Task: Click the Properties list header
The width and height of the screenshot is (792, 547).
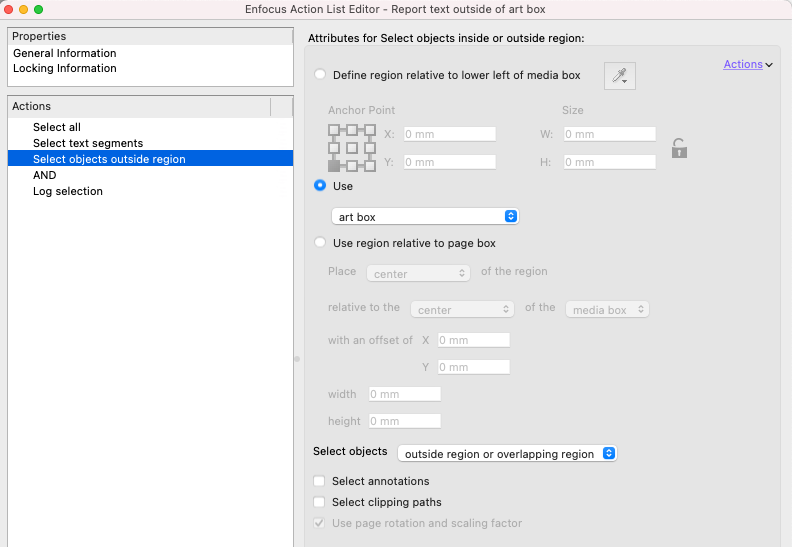Action: (151, 36)
